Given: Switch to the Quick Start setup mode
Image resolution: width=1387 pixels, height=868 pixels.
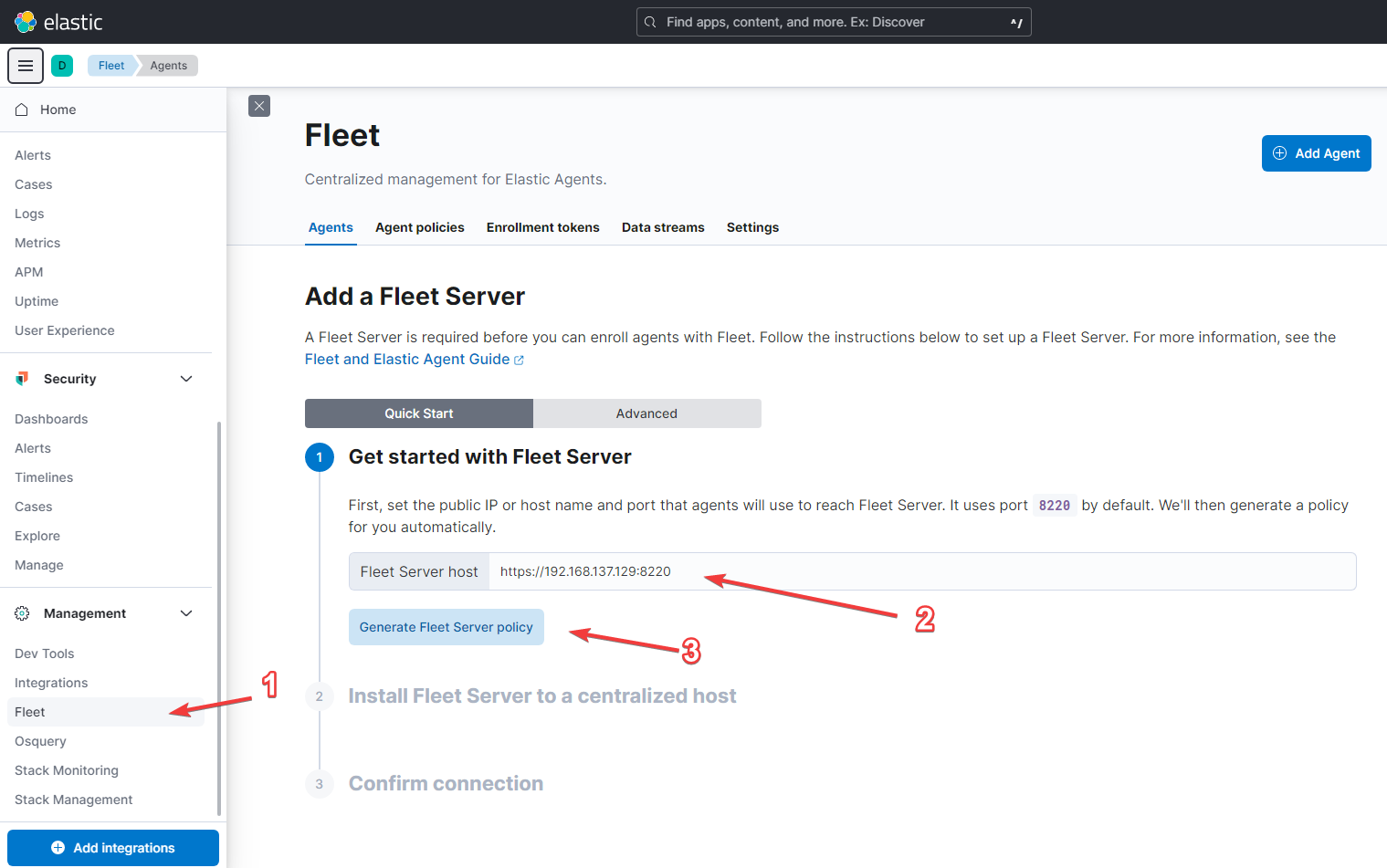Looking at the screenshot, I should tap(418, 413).
